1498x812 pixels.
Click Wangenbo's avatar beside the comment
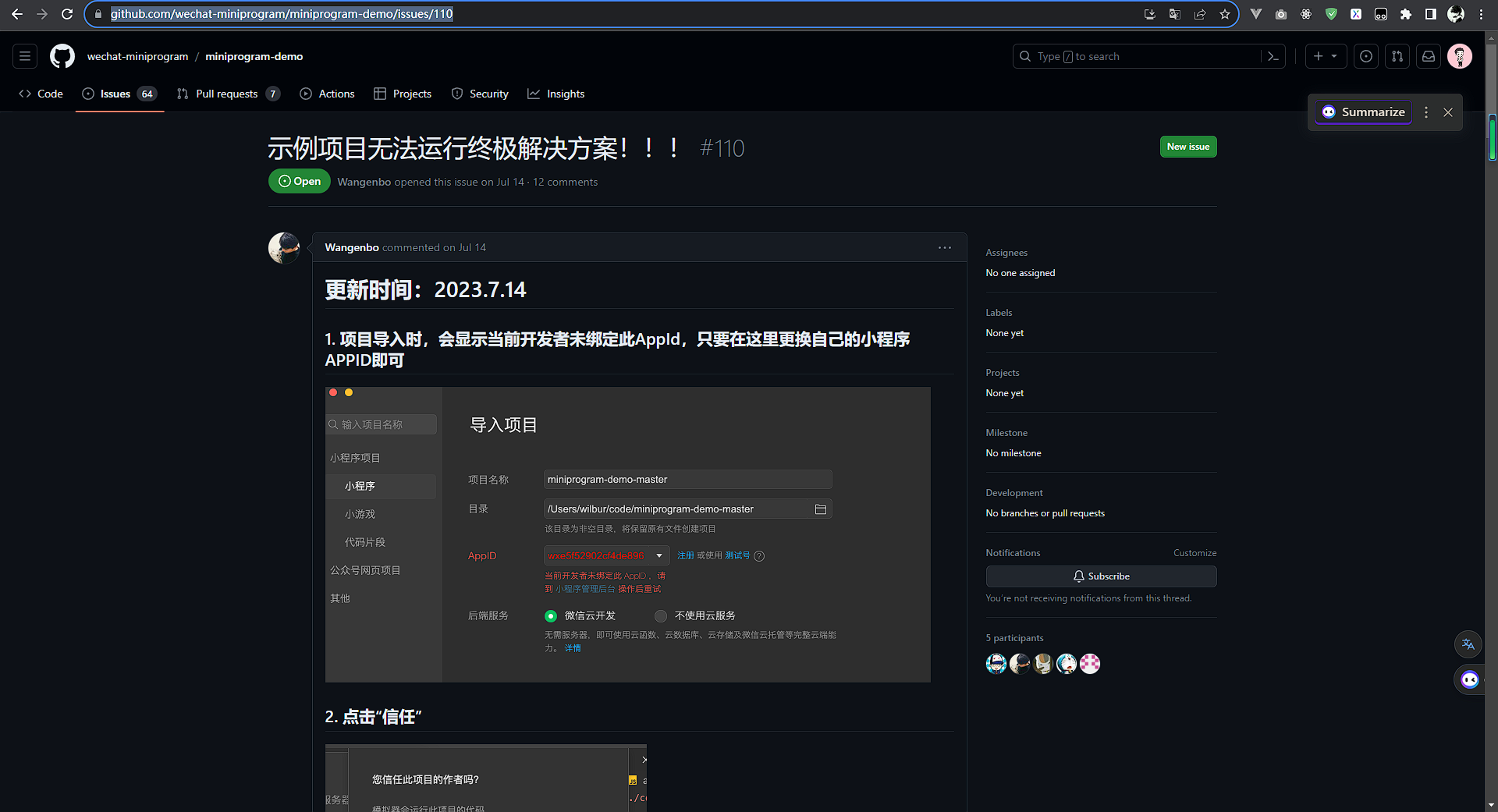tap(284, 248)
